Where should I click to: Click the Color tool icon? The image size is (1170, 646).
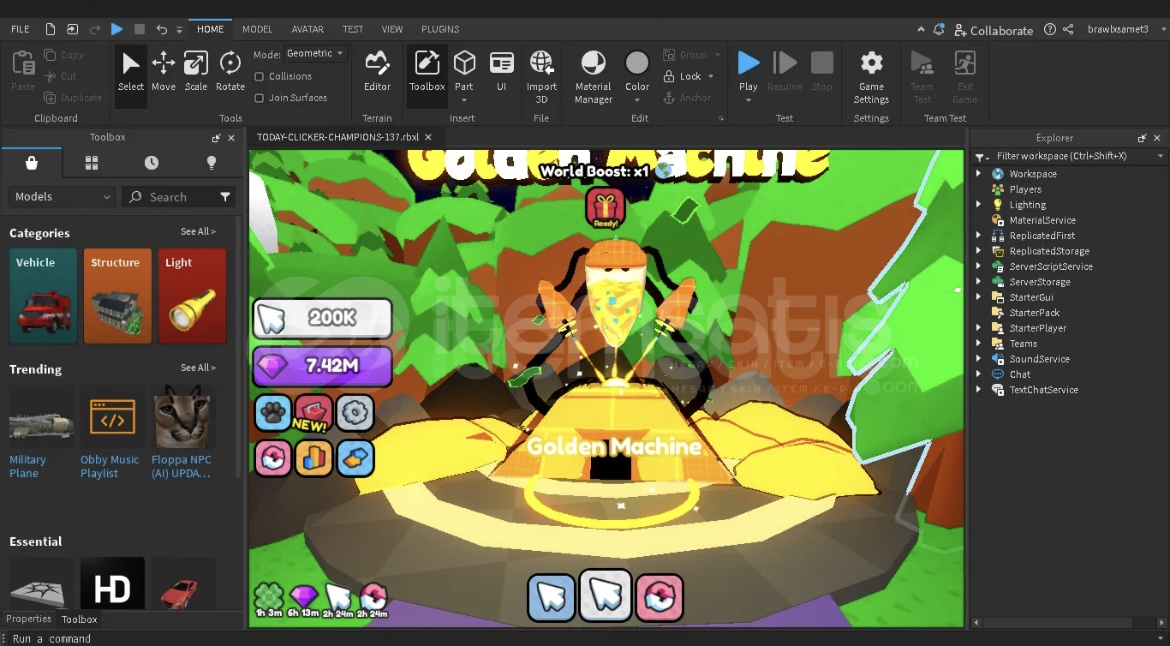[x=637, y=63]
